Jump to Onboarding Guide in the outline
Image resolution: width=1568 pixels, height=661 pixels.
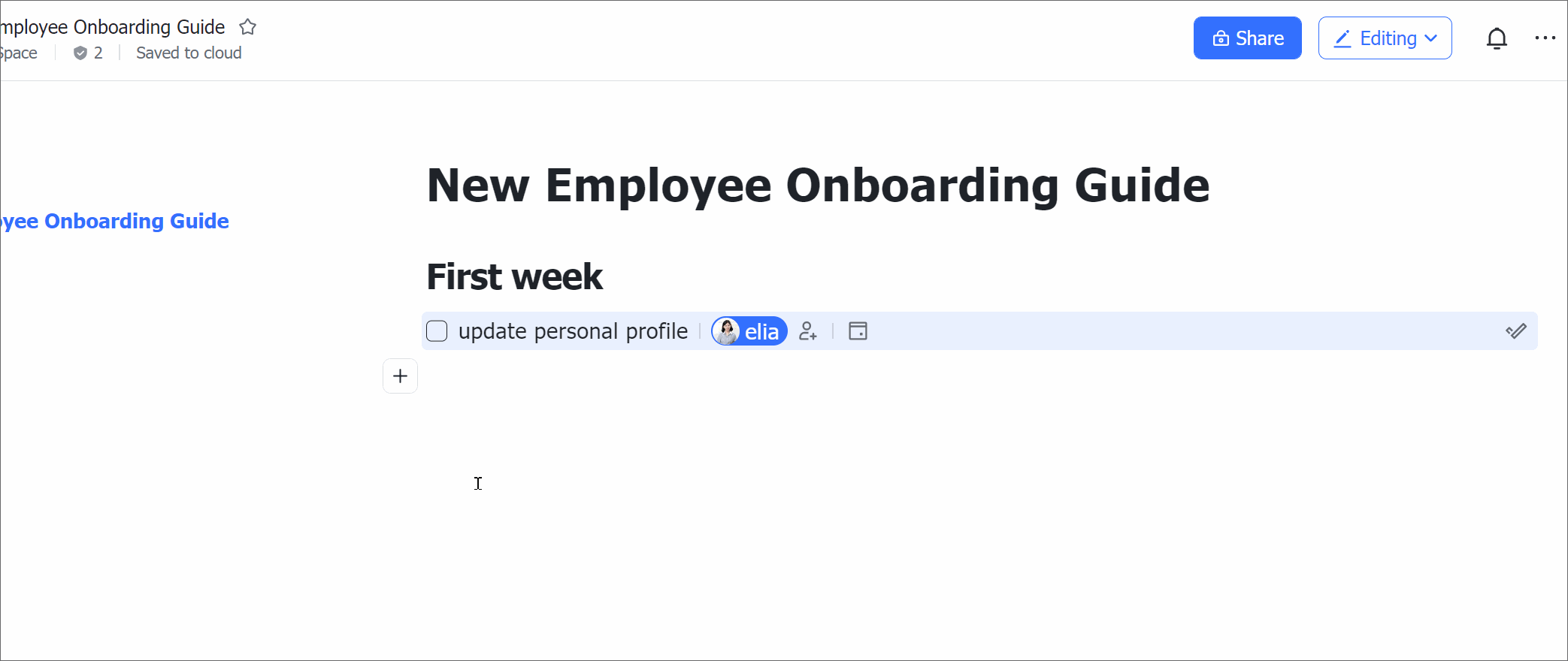point(117,221)
